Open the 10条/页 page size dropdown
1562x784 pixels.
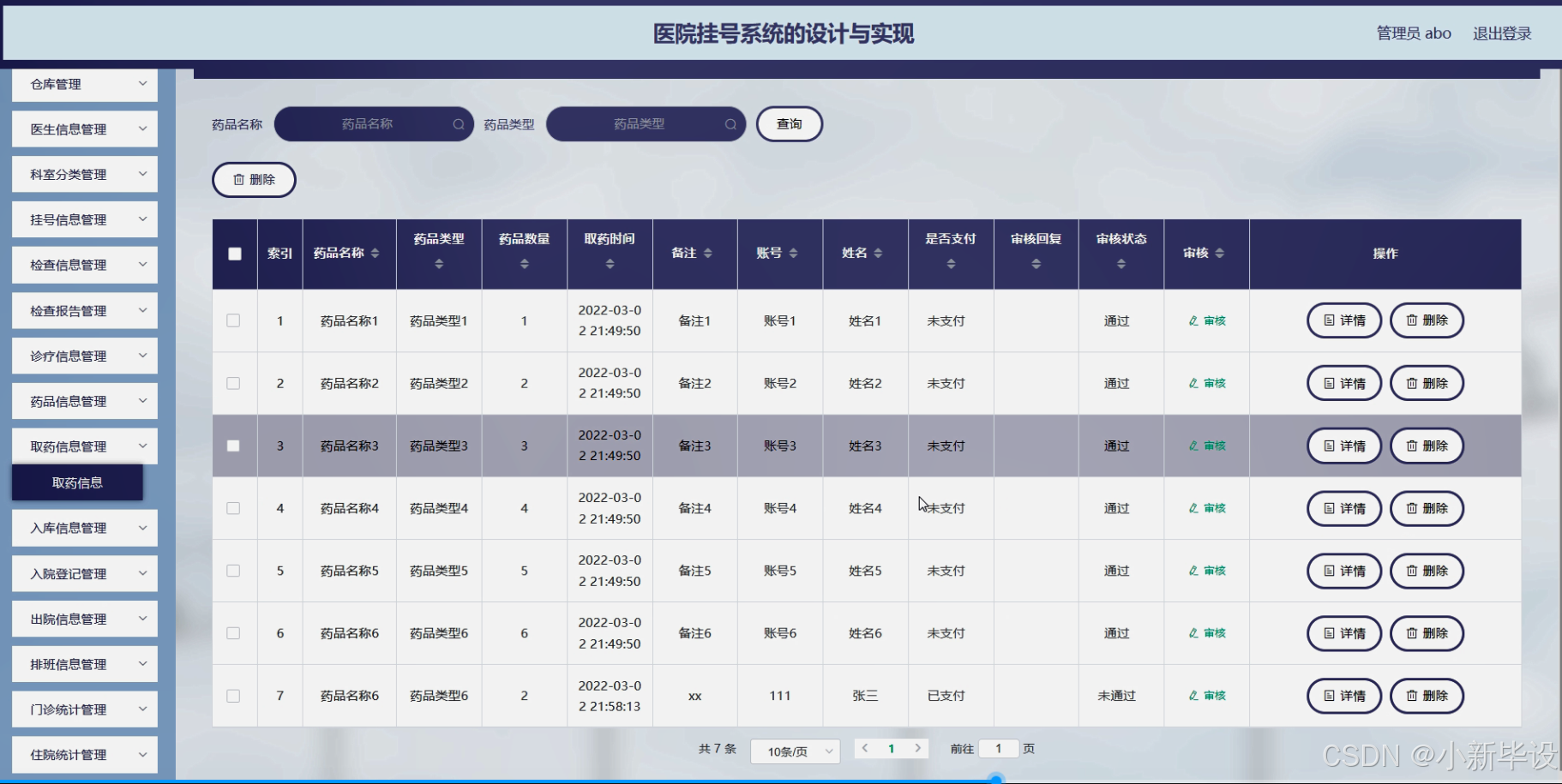[x=795, y=751]
